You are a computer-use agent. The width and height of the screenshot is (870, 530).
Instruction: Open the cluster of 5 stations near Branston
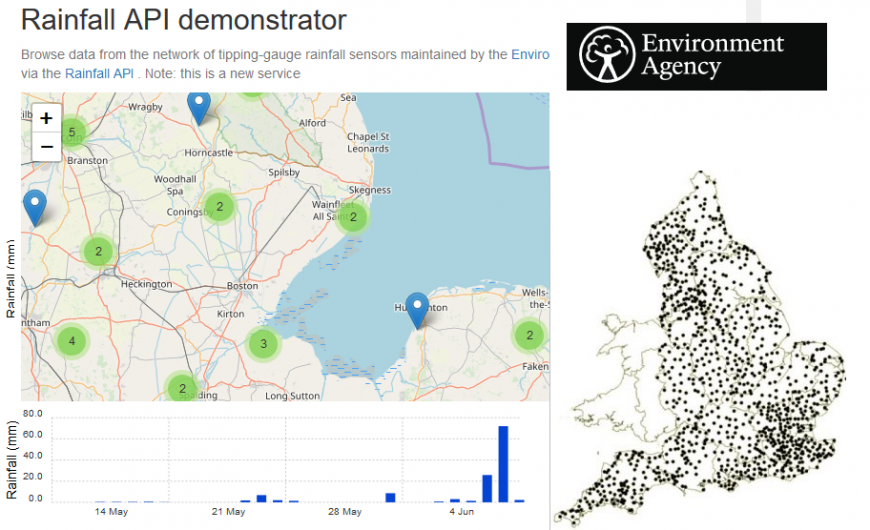72,132
